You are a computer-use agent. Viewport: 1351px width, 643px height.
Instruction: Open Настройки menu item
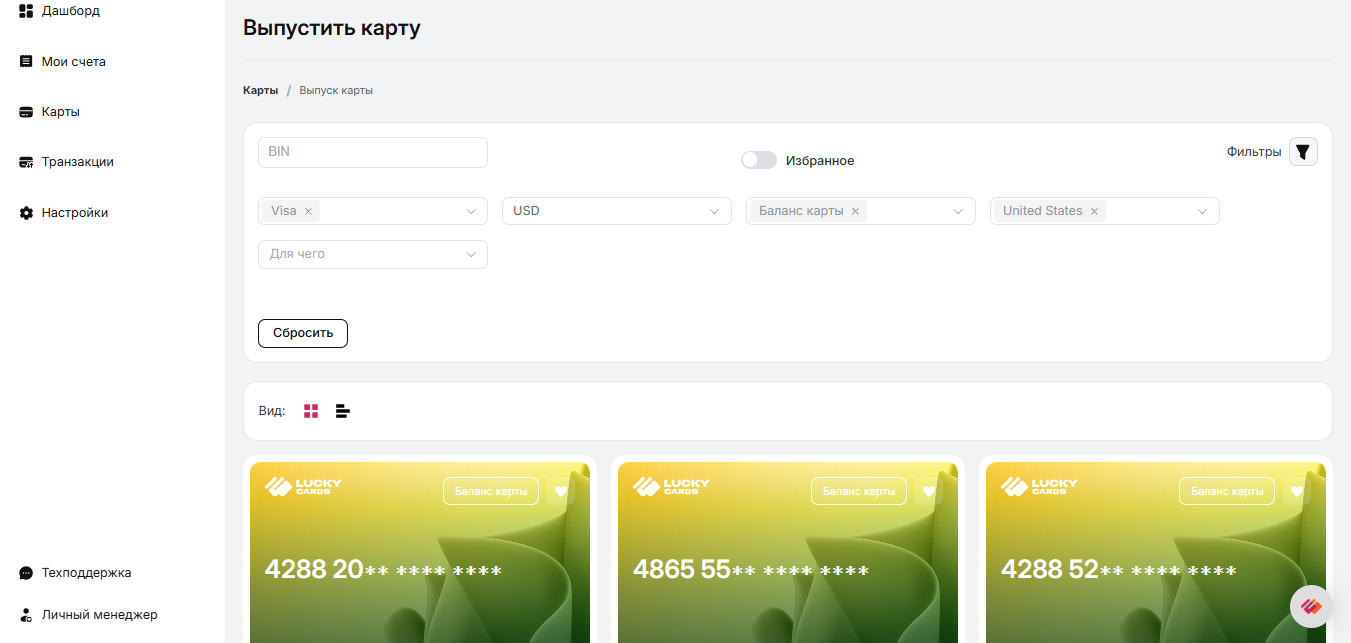pos(74,213)
